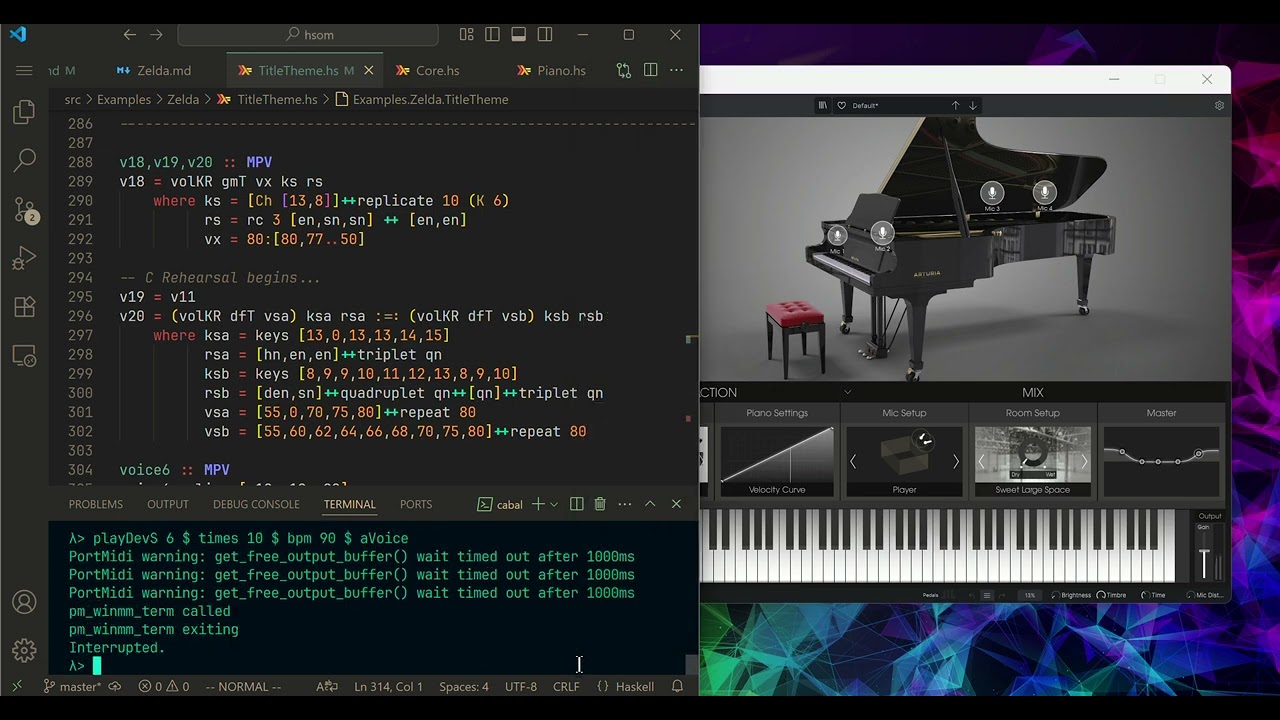Switch to the PORTS panel tab

point(416,504)
